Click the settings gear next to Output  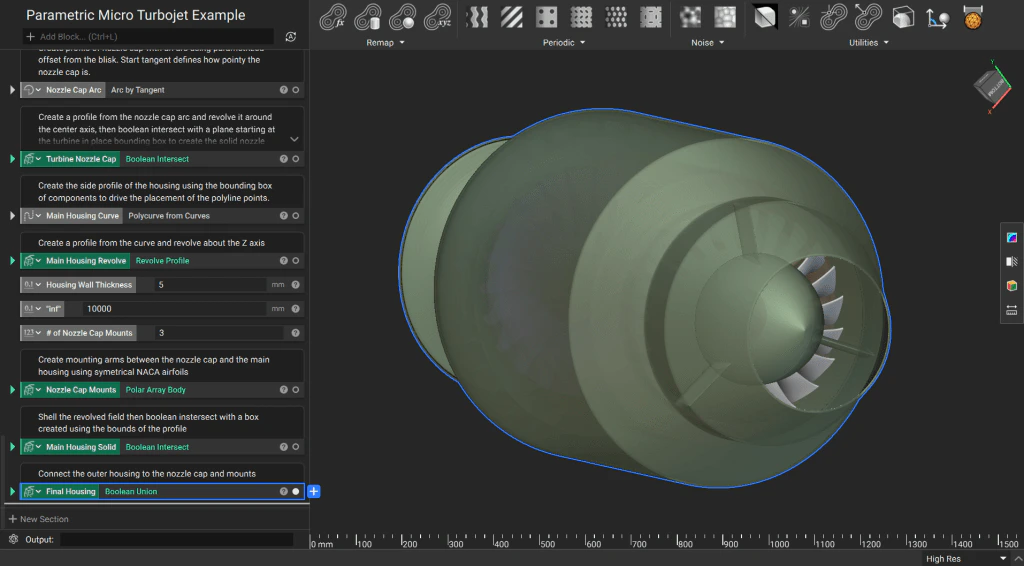click(13, 539)
